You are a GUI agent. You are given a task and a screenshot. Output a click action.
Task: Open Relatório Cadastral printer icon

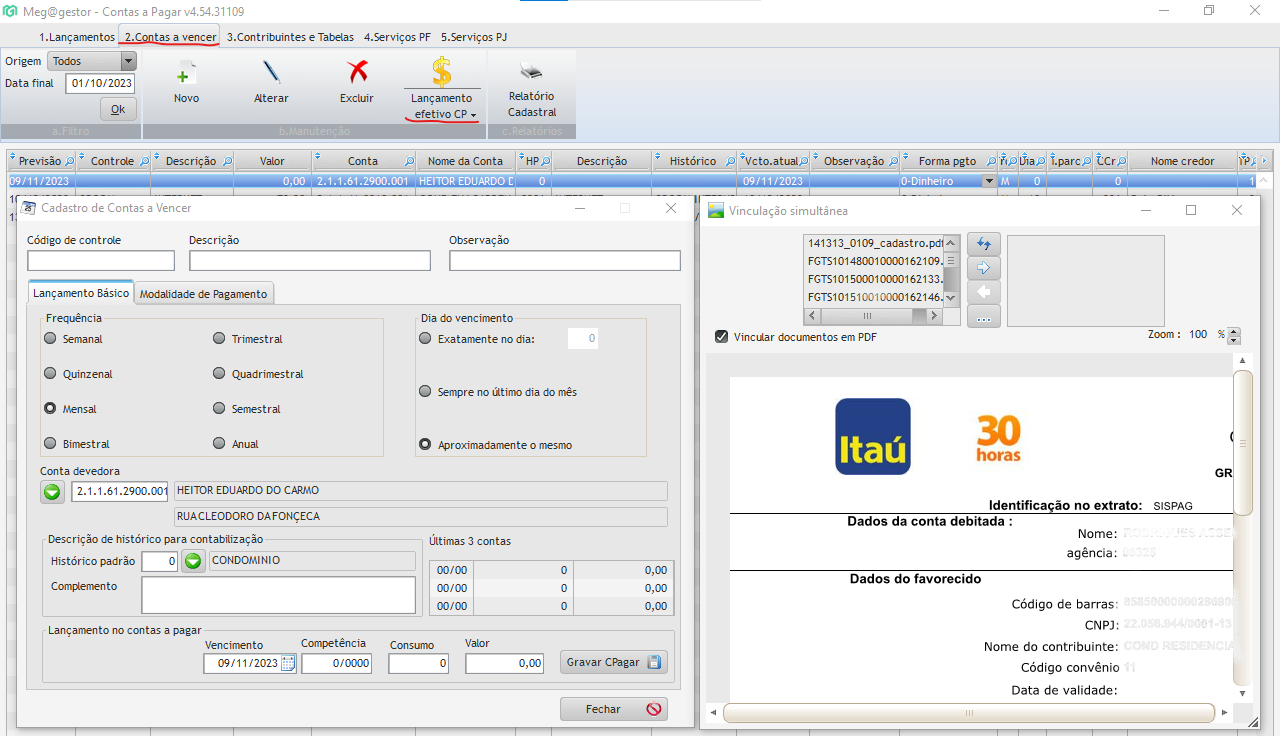tap(531, 73)
